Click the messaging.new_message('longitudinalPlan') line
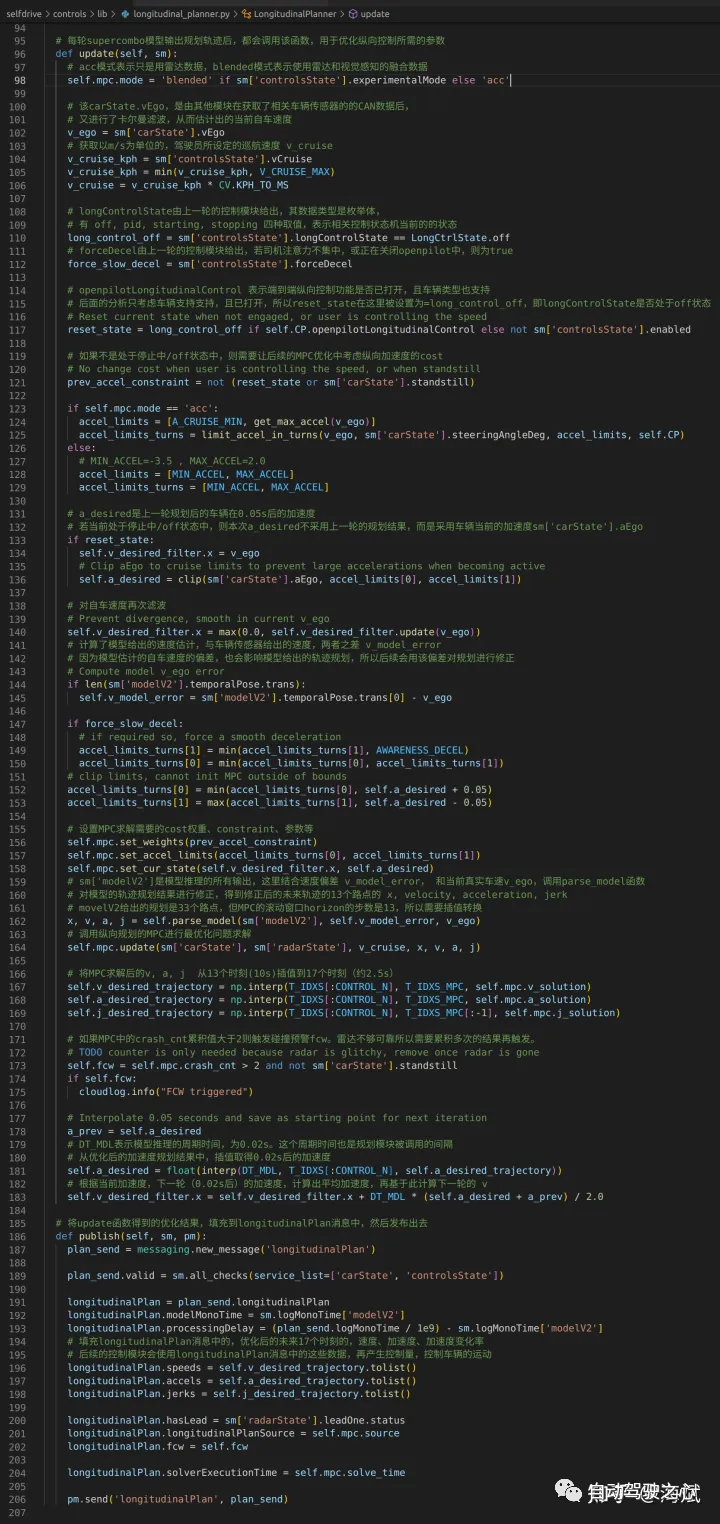The height and width of the screenshot is (1524, 720). click(221, 1249)
